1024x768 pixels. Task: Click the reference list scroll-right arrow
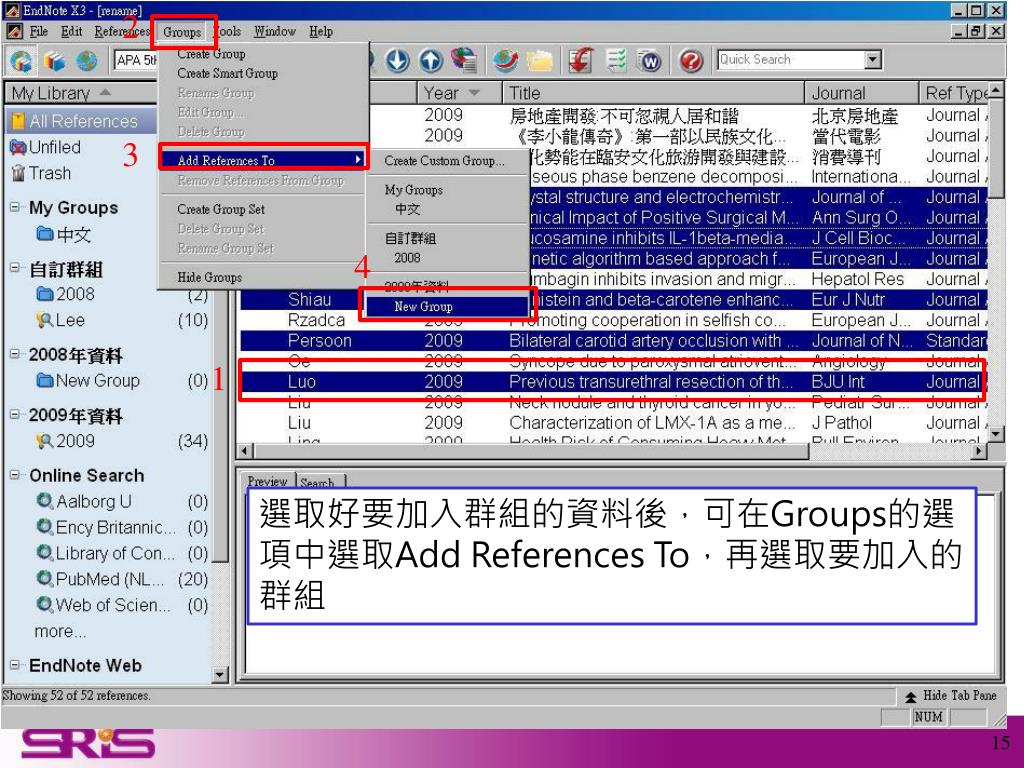pos(979,451)
